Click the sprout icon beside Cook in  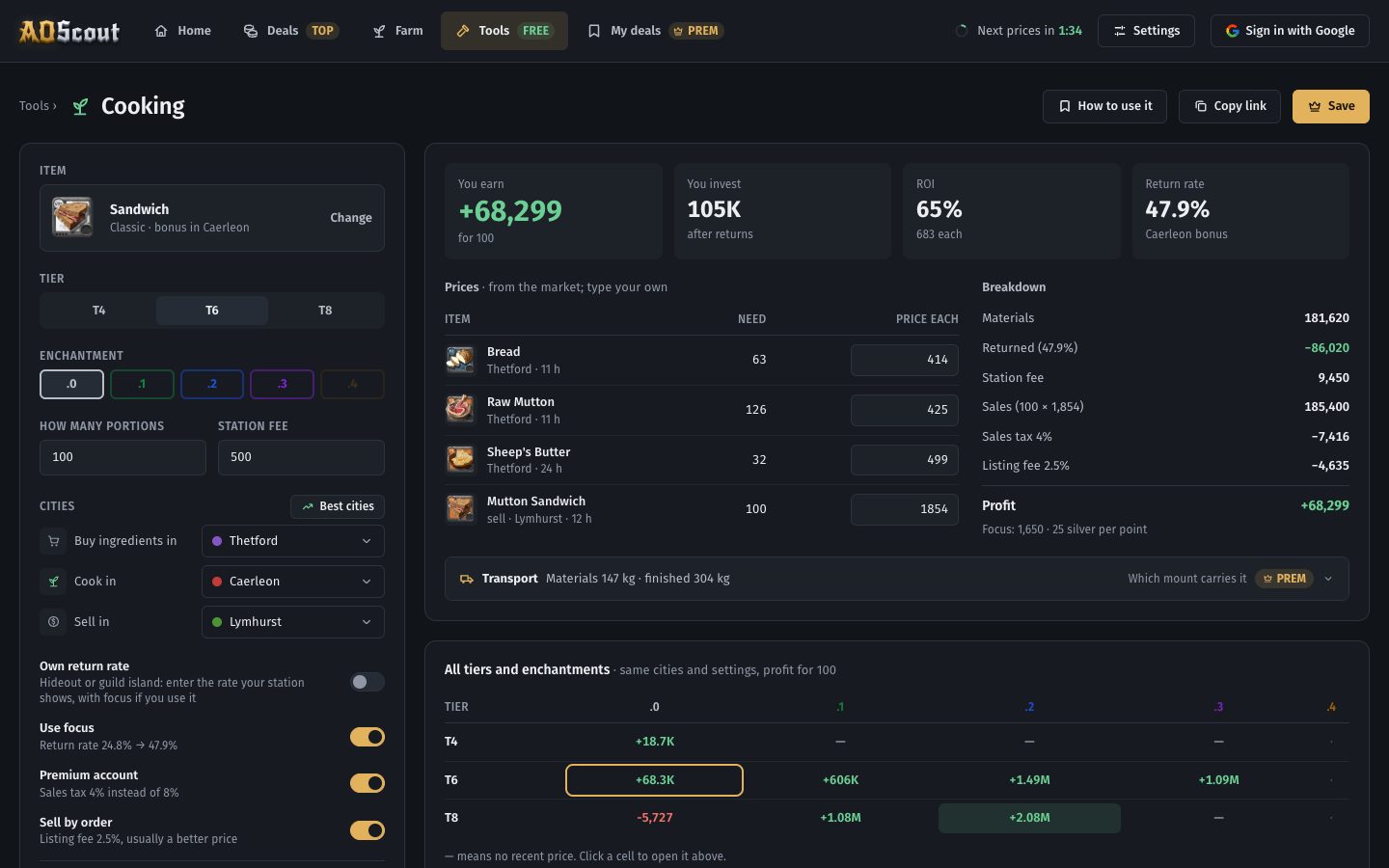(x=54, y=582)
